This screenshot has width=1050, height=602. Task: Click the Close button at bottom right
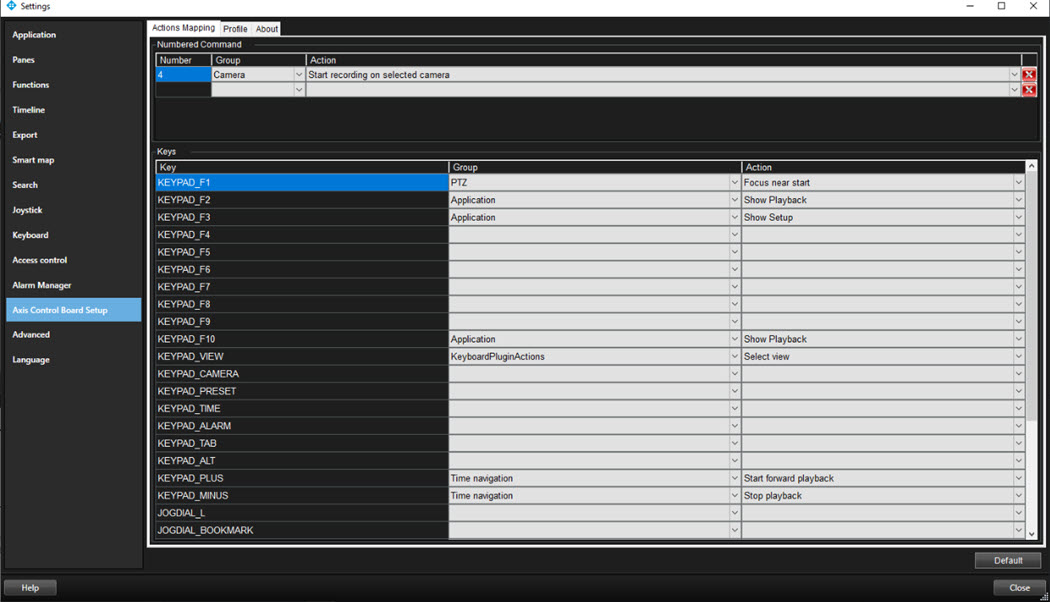(1019, 588)
